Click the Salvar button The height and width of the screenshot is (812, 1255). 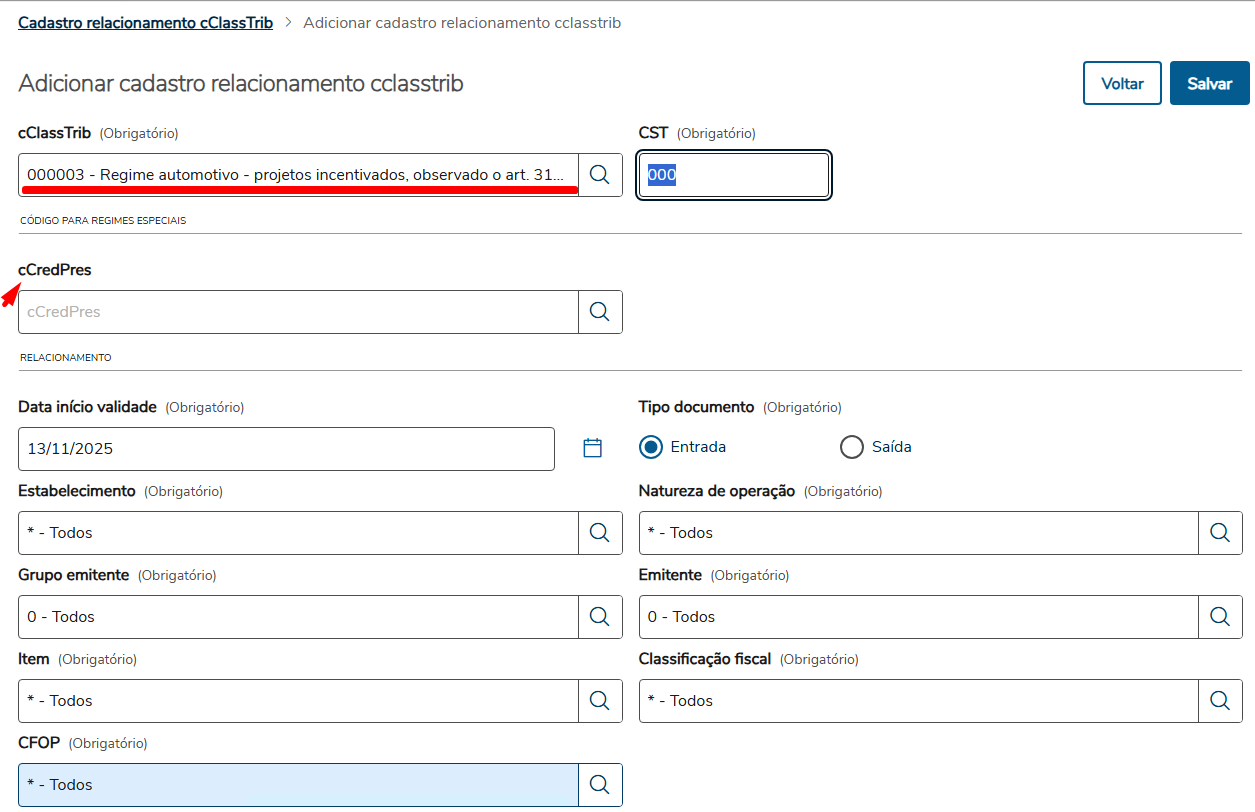click(1209, 84)
